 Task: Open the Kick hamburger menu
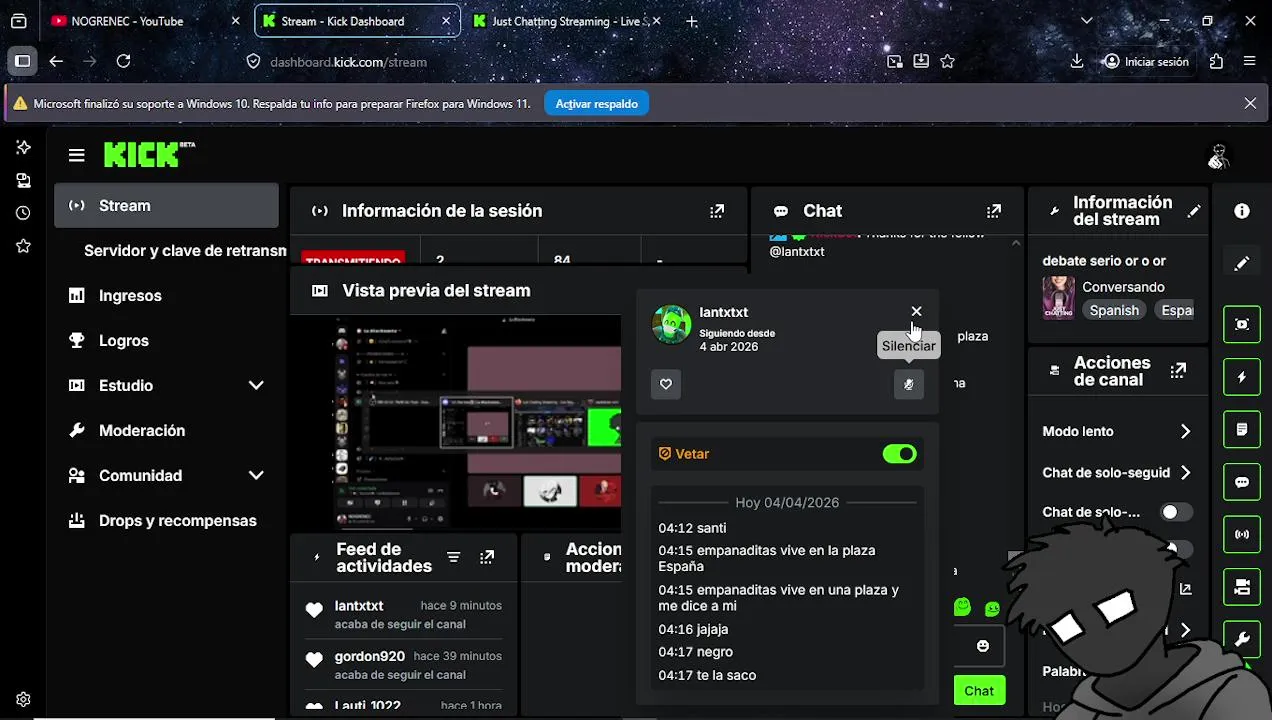click(77, 155)
